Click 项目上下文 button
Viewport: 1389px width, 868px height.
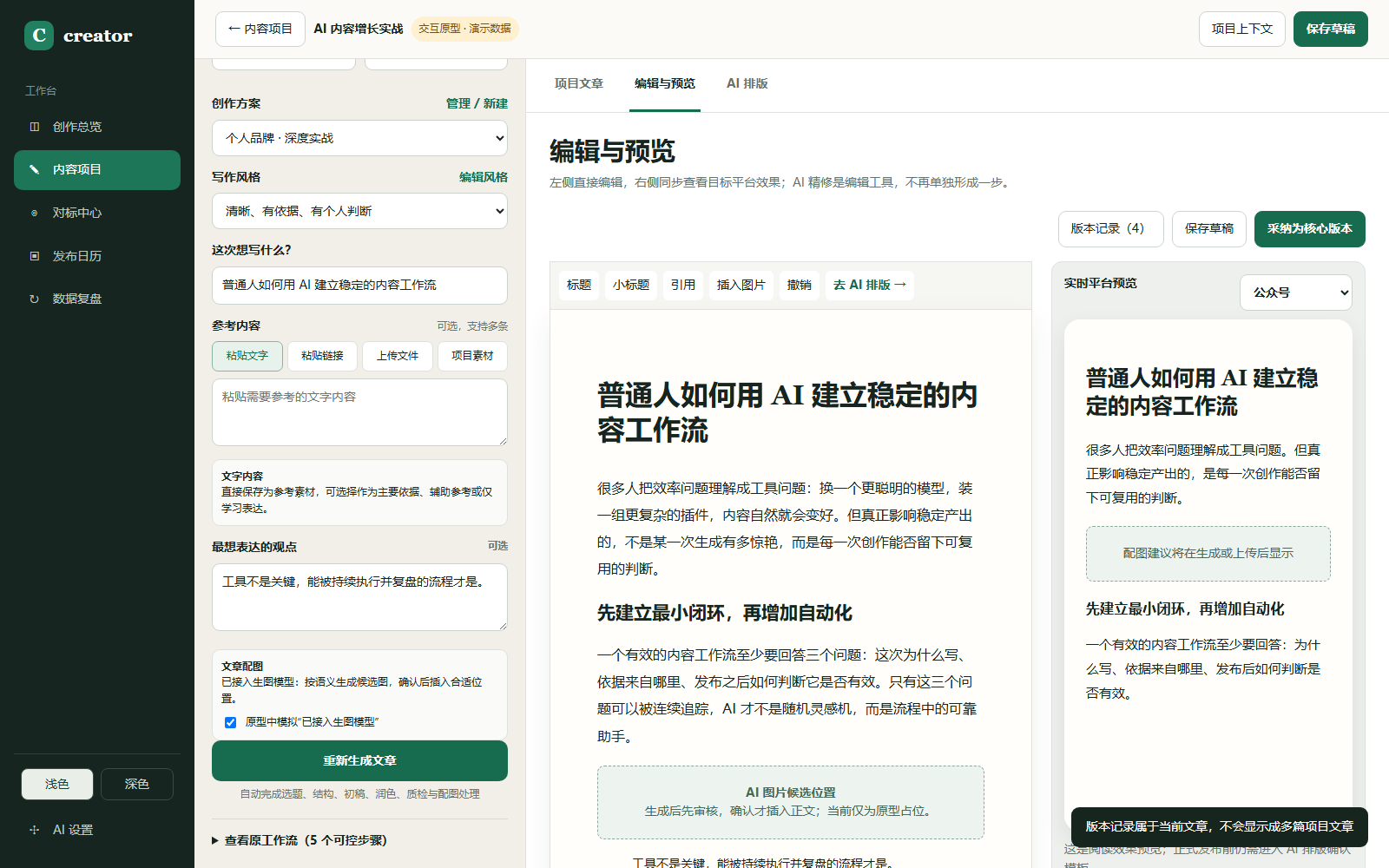pyautogui.click(x=1242, y=29)
